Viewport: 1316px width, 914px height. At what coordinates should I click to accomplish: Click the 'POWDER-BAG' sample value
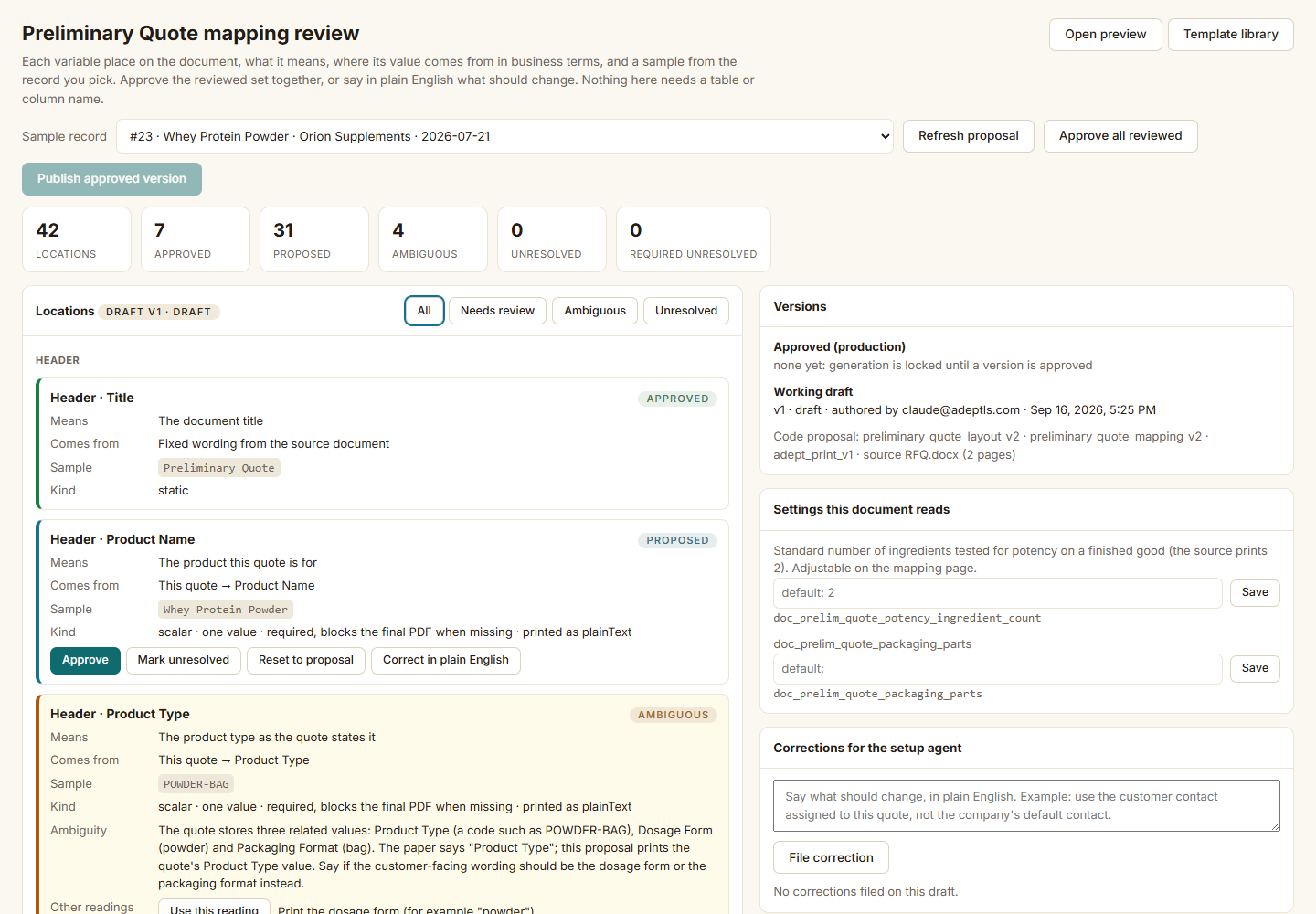(x=196, y=784)
